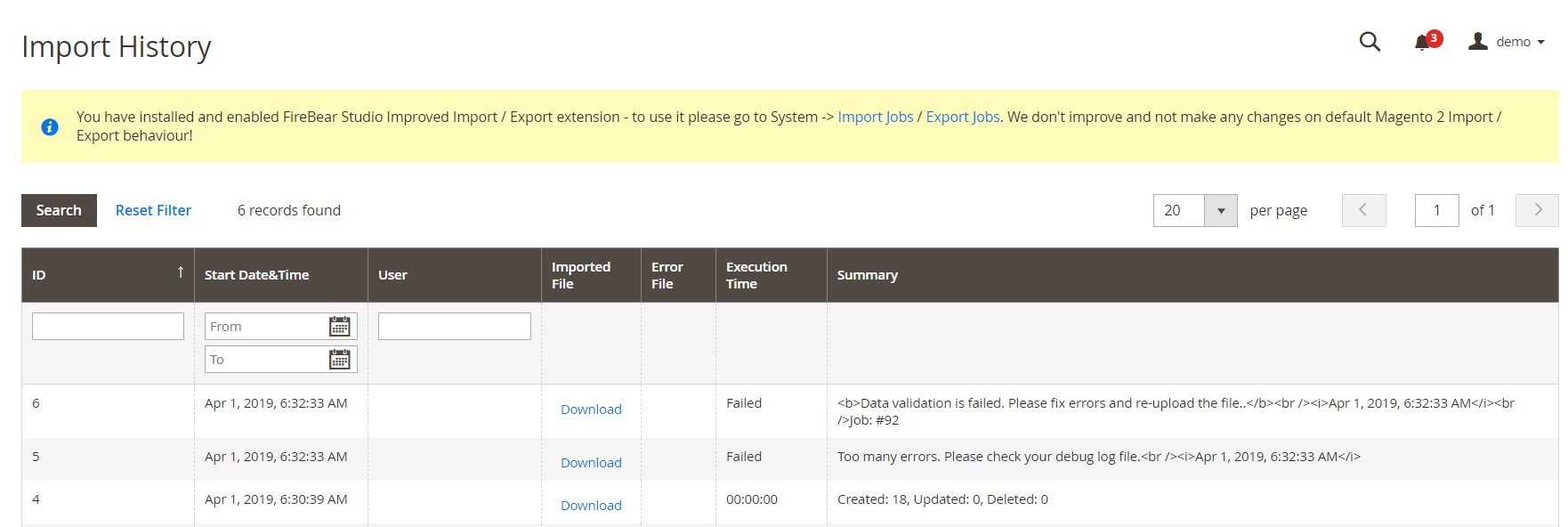Sort by the ID column header
The image size is (1568, 527).
pyautogui.click(x=108, y=275)
